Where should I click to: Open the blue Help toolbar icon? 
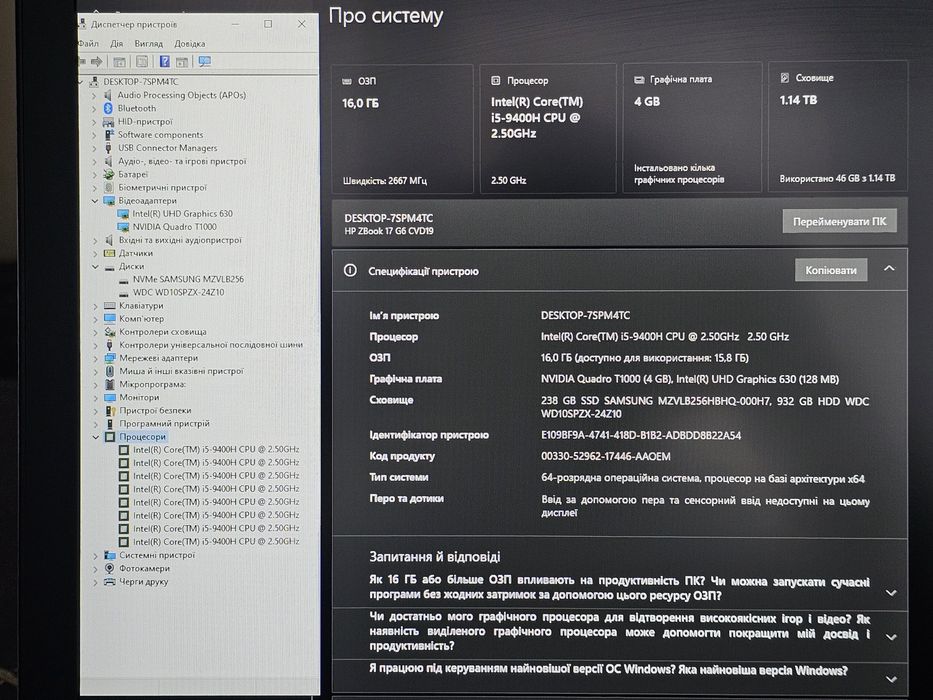pos(165,61)
